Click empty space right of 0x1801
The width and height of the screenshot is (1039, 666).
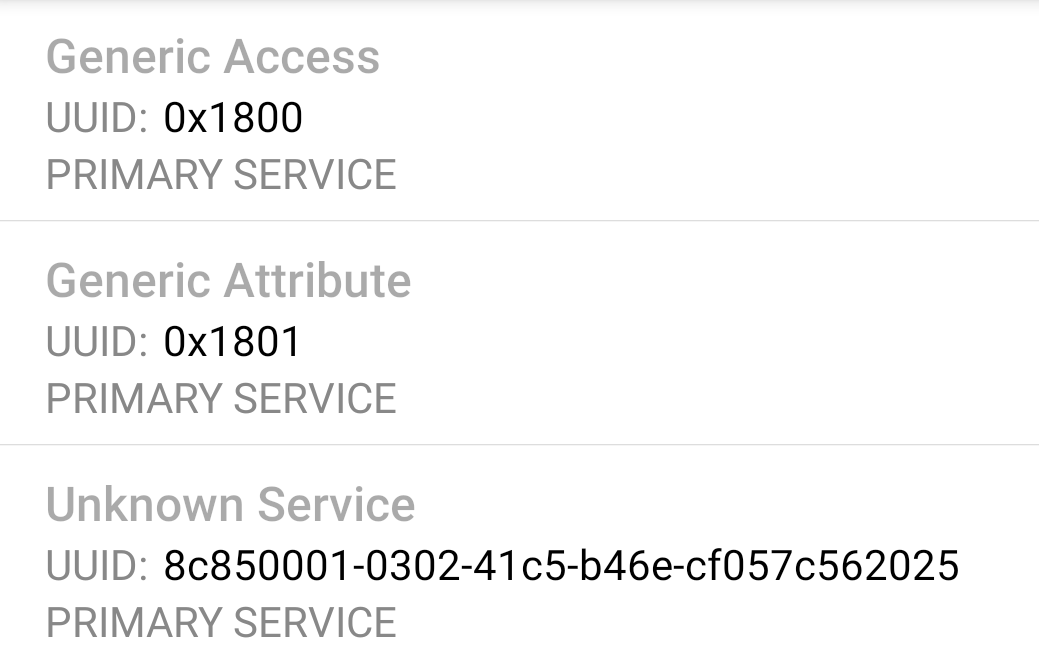[650, 342]
